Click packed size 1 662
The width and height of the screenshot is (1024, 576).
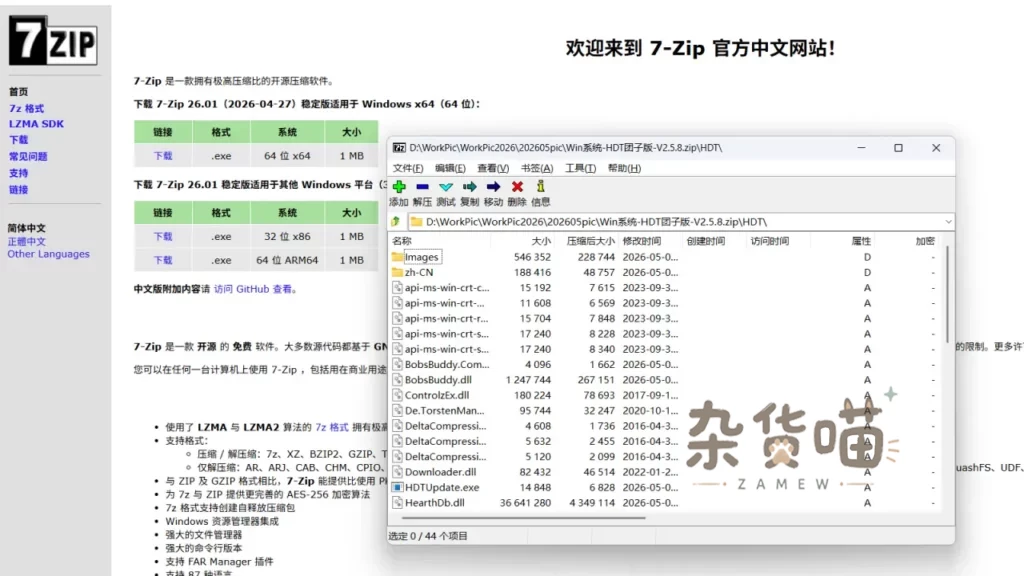[x=601, y=364]
